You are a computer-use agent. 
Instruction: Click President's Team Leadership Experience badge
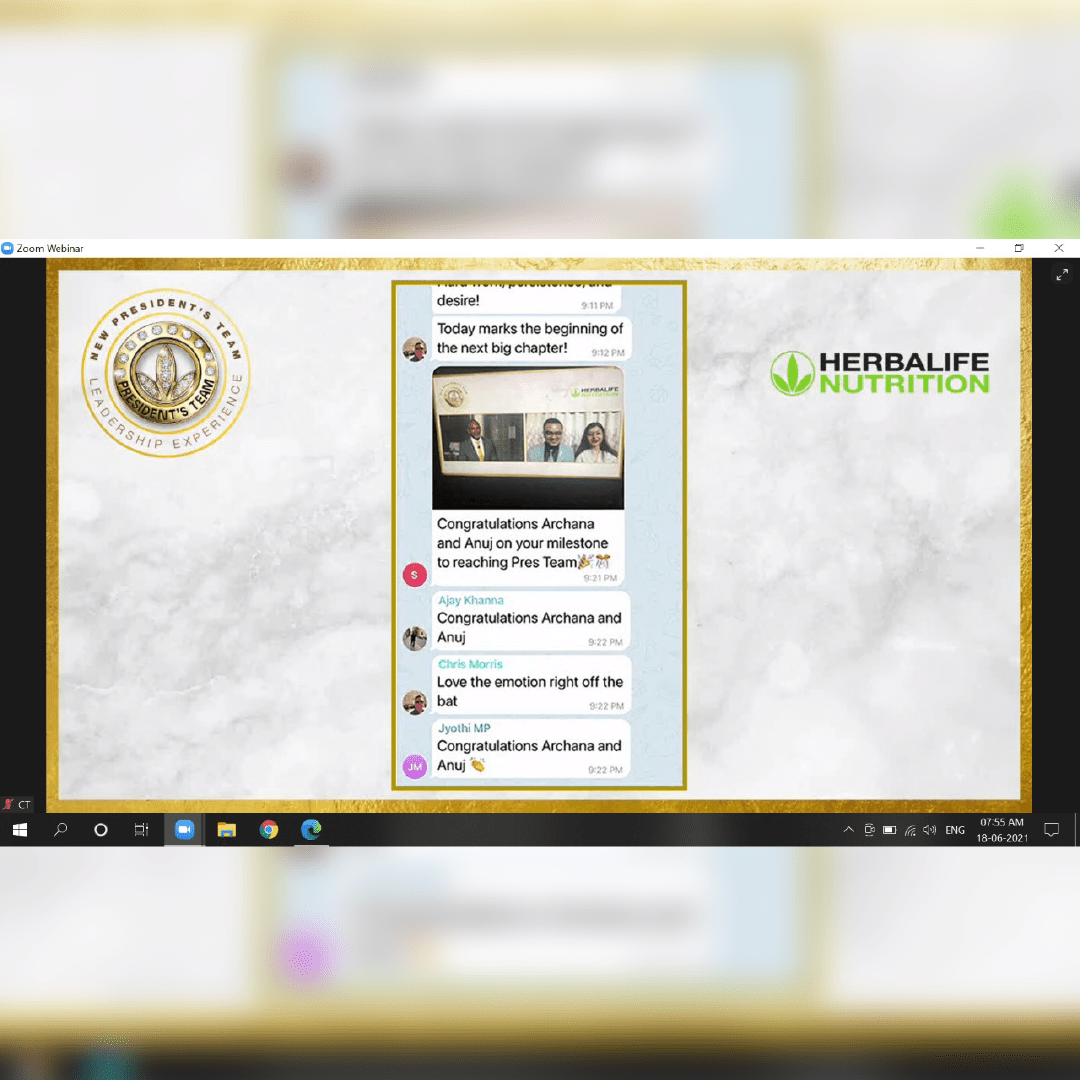[165, 373]
